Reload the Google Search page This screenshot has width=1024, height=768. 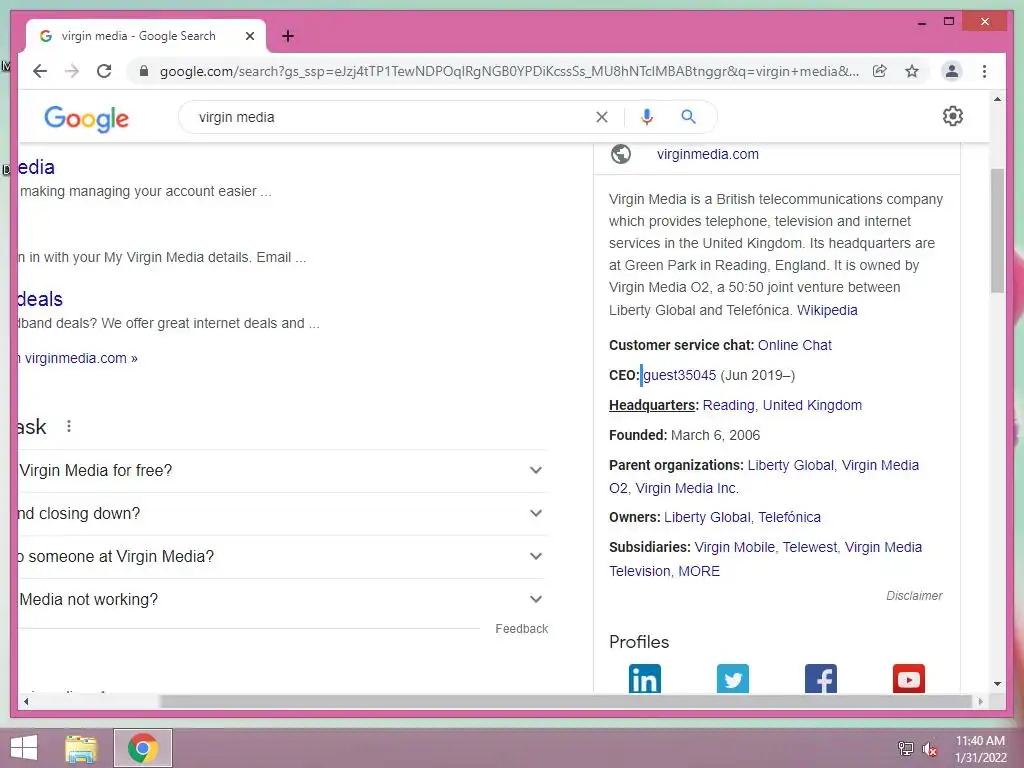click(x=104, y=71)
